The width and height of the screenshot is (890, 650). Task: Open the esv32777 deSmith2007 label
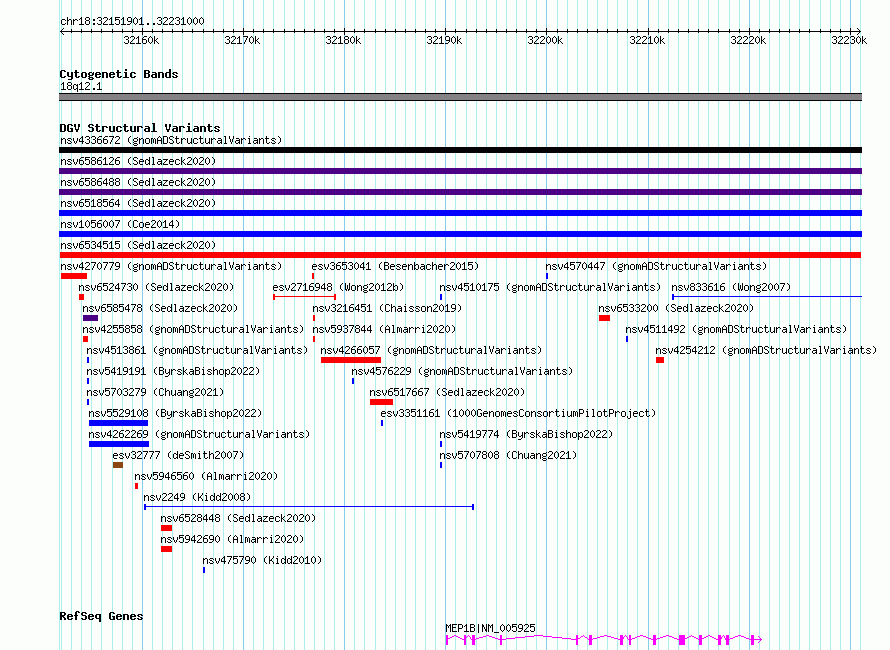pos(178,455)
